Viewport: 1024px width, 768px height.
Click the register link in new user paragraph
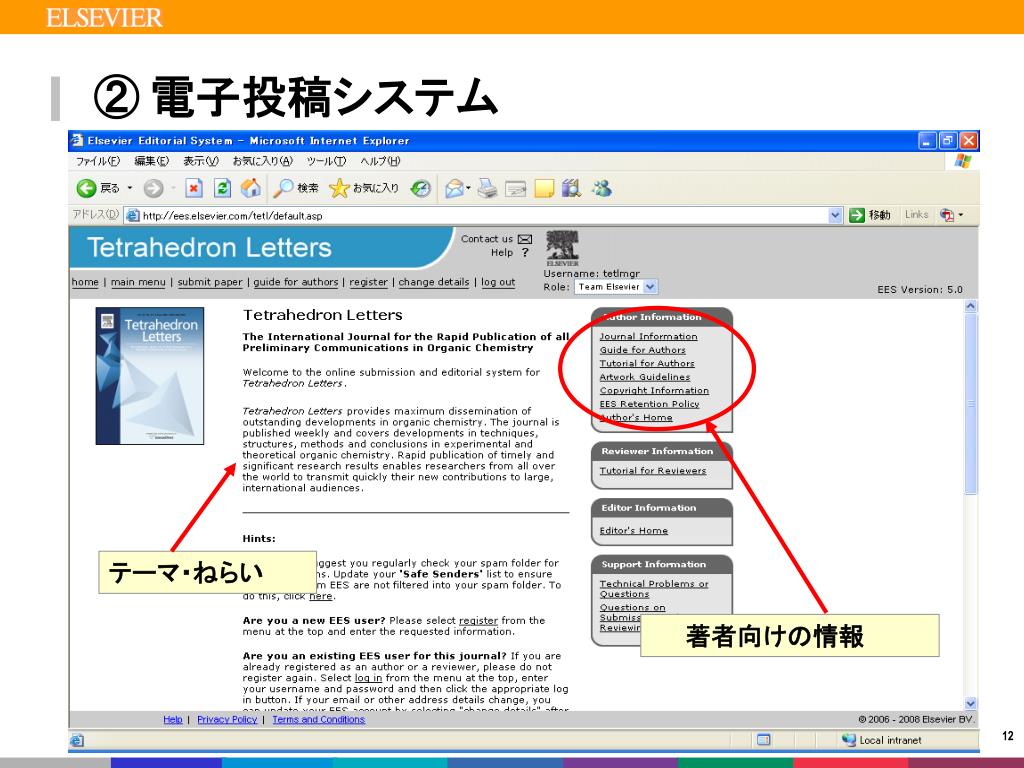click(478, 620)
